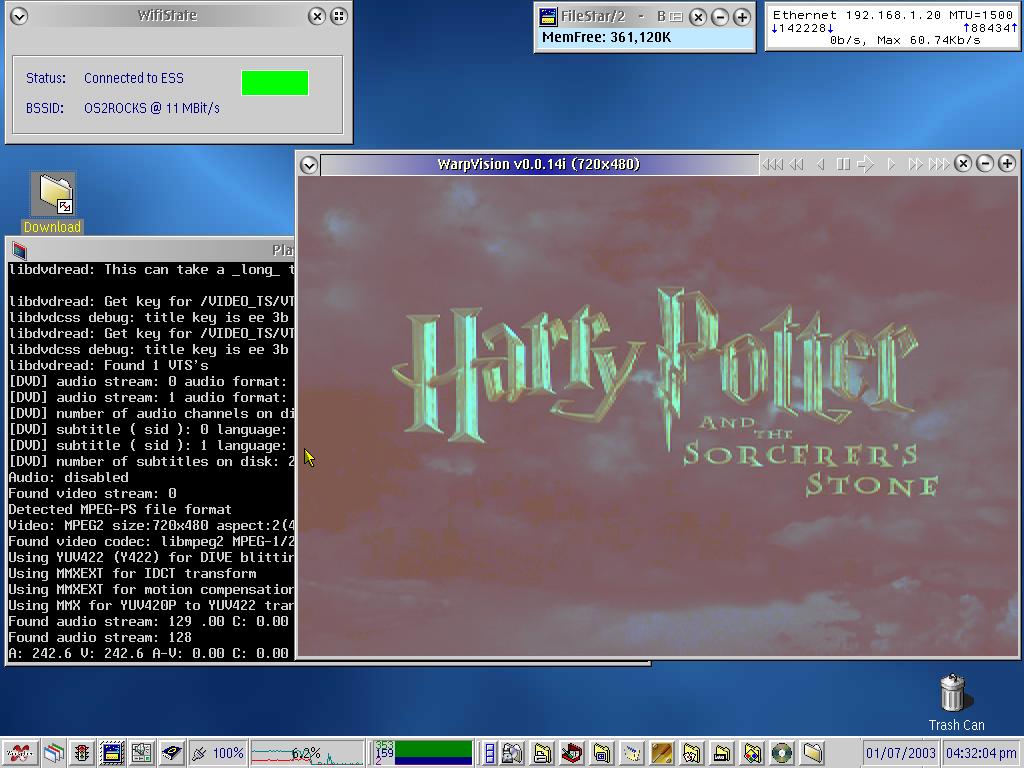The width and height of the screenshot is (1024, 768).
Task: Minimize the FileStar/2 window
Action: tap(720, 17)
